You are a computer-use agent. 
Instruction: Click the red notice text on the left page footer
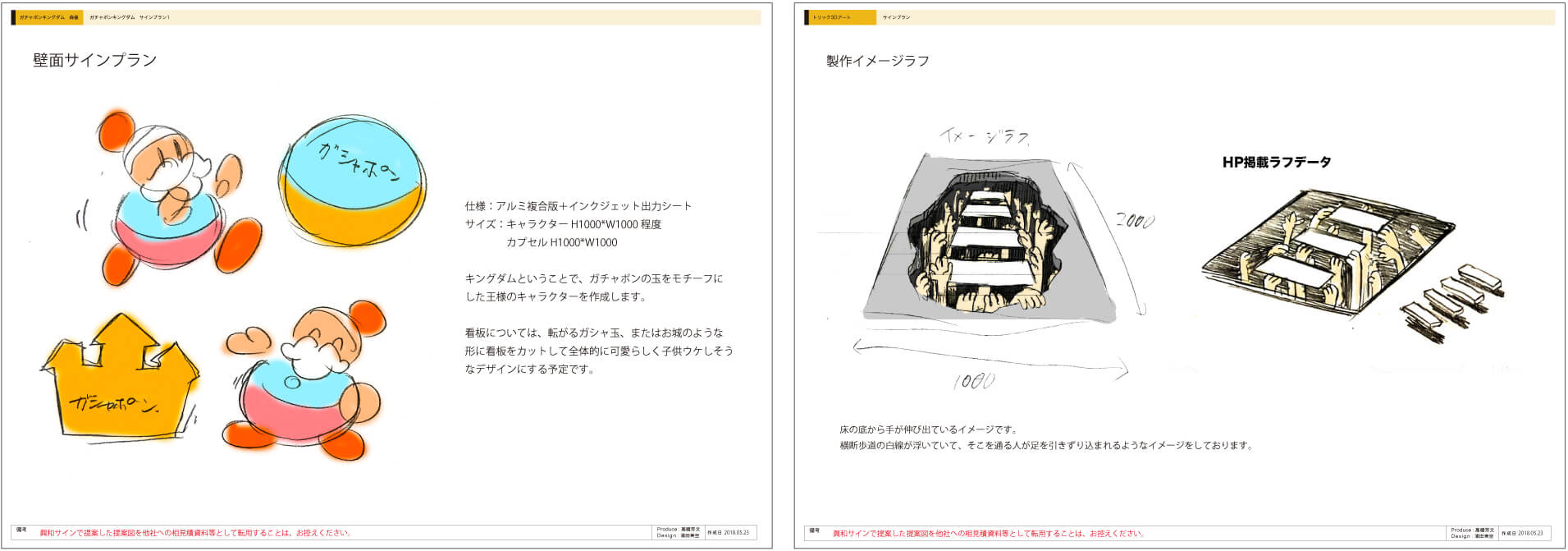196,533
